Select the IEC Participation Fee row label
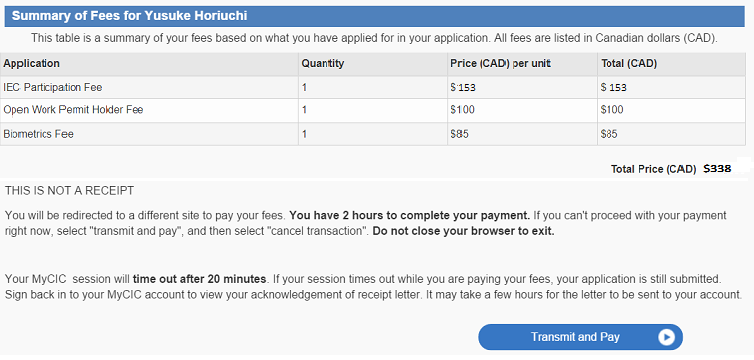The height and width of the screenshot is (360, 754). 53,87
